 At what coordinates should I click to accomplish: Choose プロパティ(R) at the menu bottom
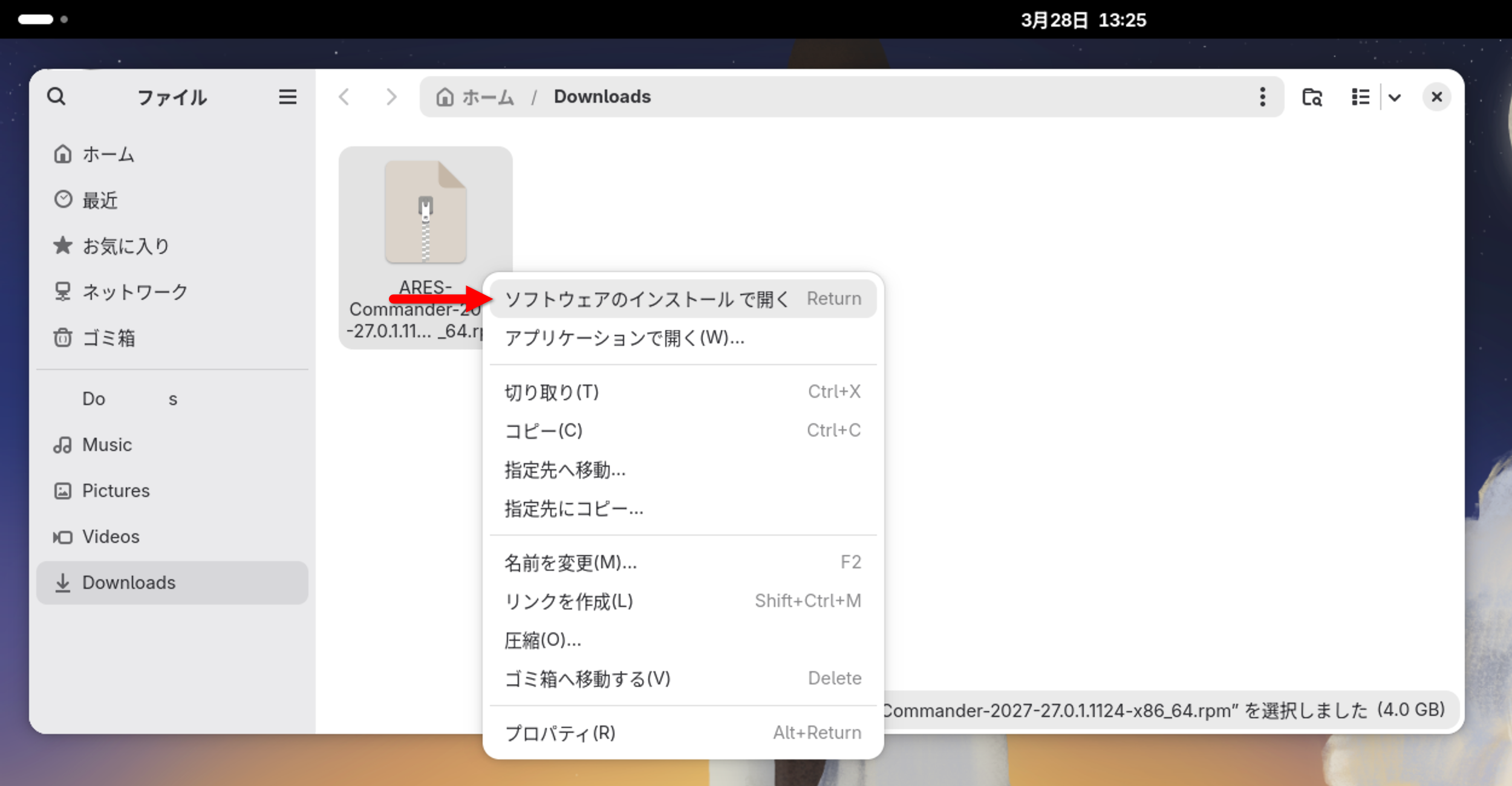pyautogui.click(x=559, y=733)
